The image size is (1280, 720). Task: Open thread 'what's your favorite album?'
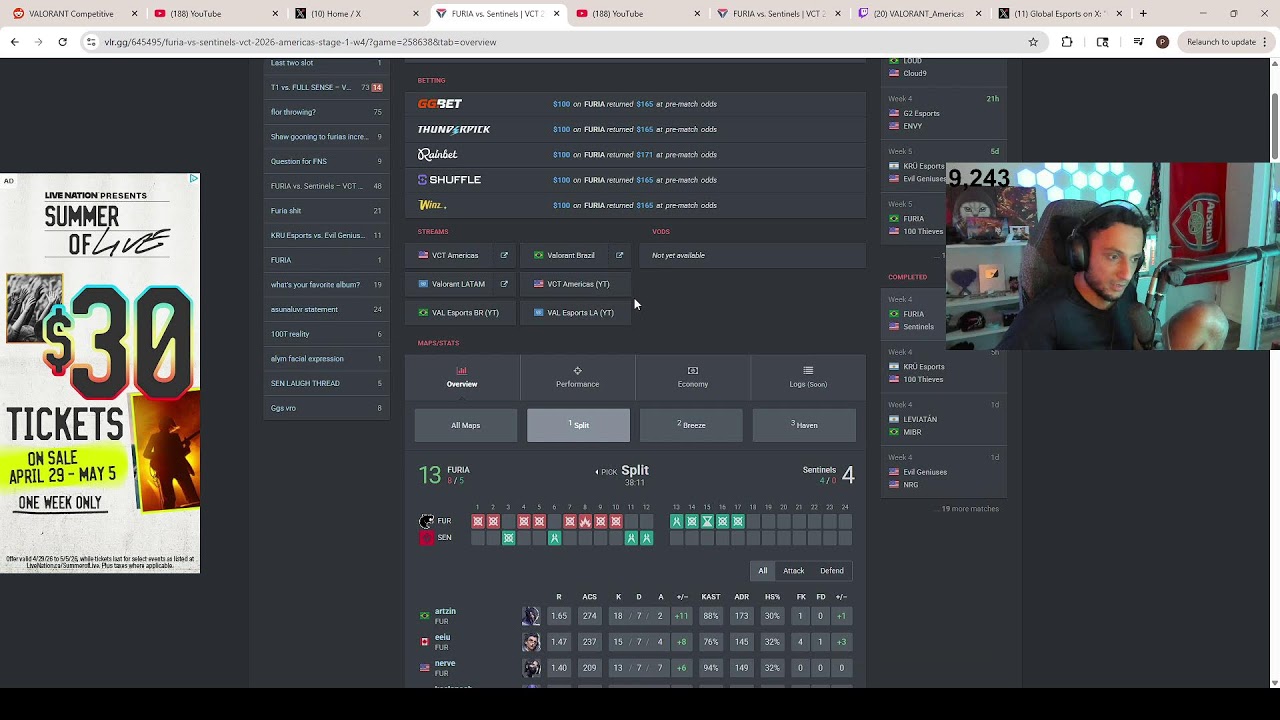coord(326,285)
